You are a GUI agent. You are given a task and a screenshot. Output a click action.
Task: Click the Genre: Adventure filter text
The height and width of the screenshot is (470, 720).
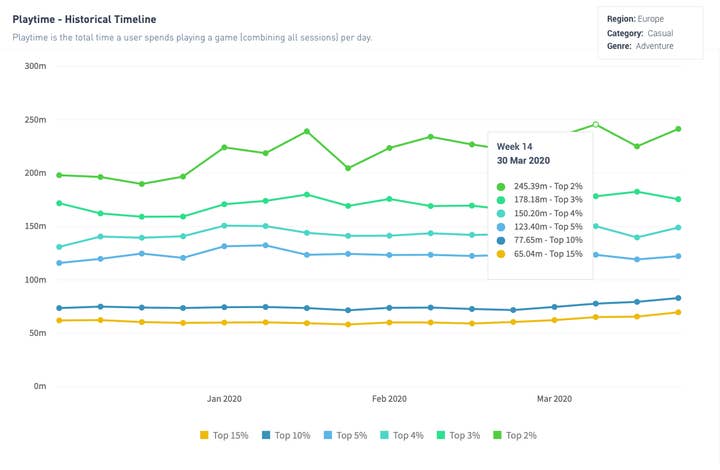click(x=640, y=46)
